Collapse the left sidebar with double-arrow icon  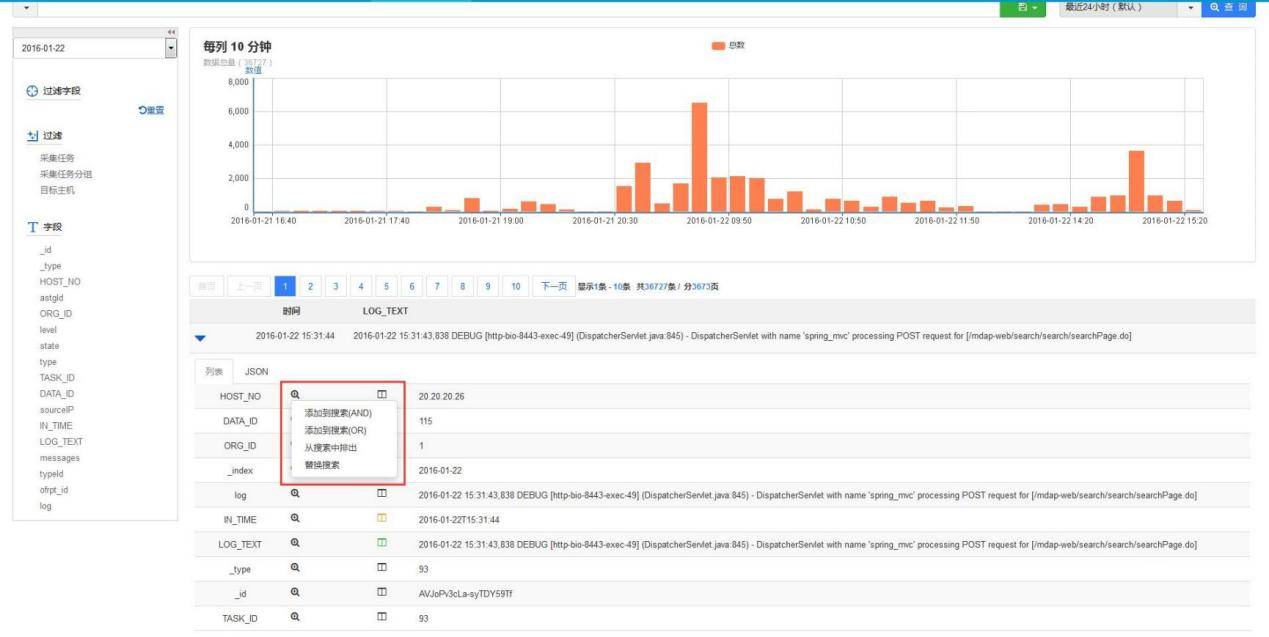coord(171,33)
